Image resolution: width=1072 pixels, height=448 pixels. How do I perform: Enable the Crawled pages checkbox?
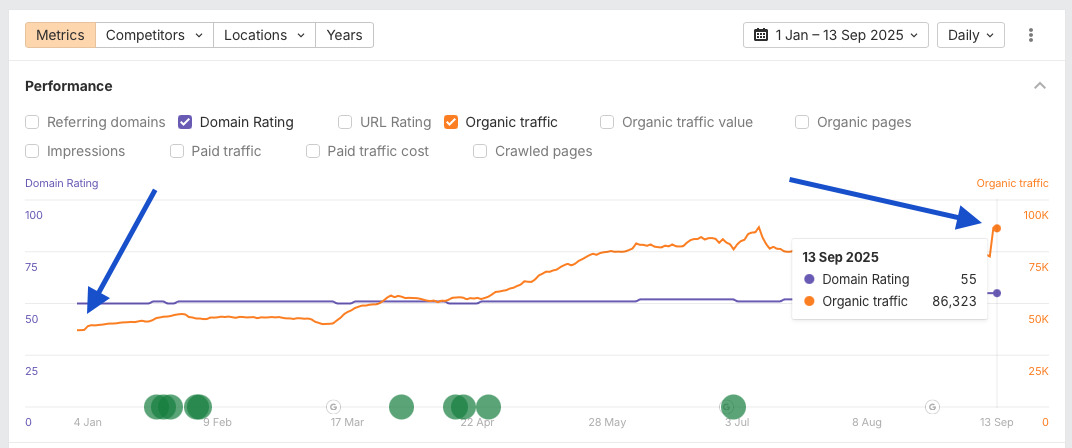pyautogui.click(x=481, y=151)
